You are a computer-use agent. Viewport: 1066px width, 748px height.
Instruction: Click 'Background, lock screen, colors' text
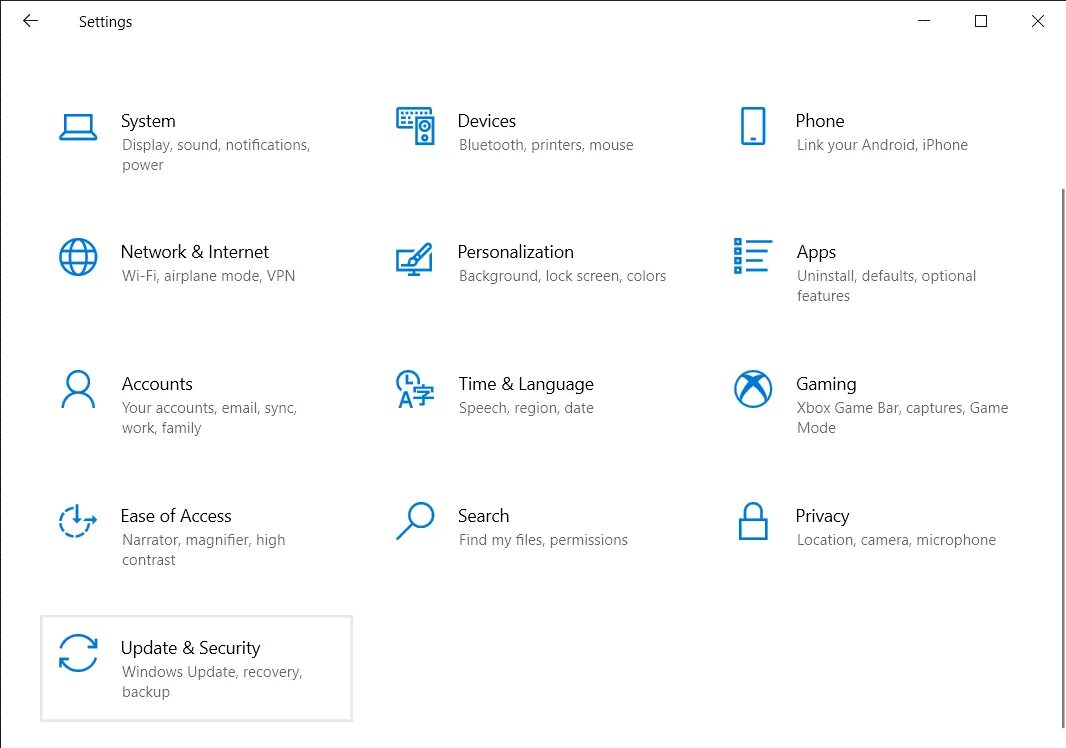pos(562,276)
